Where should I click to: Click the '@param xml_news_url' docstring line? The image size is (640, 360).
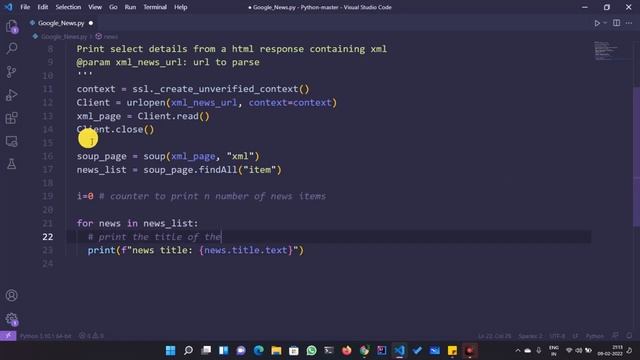click(168, 62)
